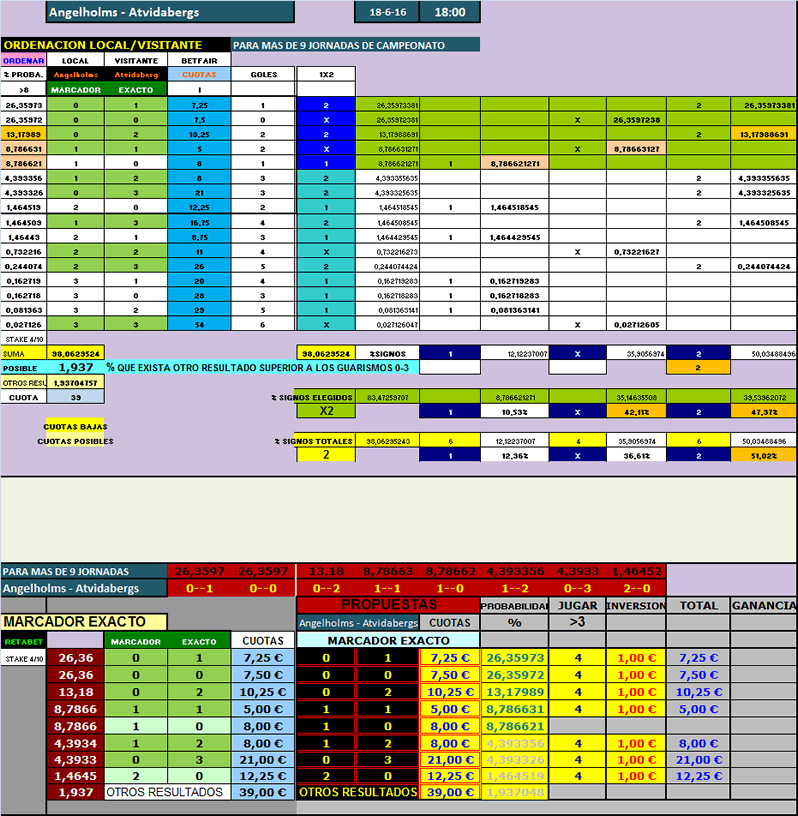Select the 18:00 time cell
The height and width of the screenshot is (816, 798).
tap(450, 12)
